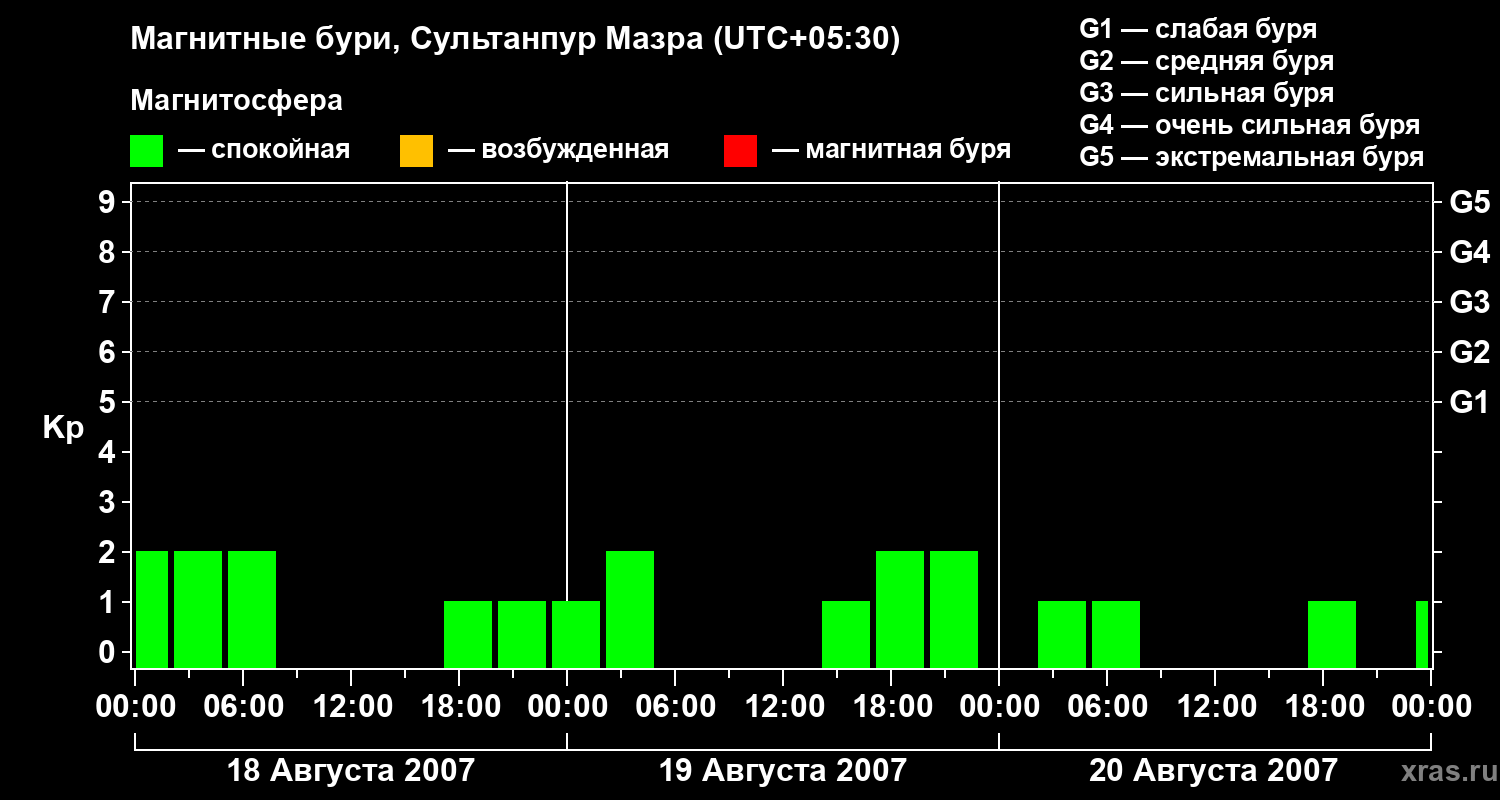Click the G4 label on the right axis
Screen dimensions: 1500x800
click(x=1469, y=252)
